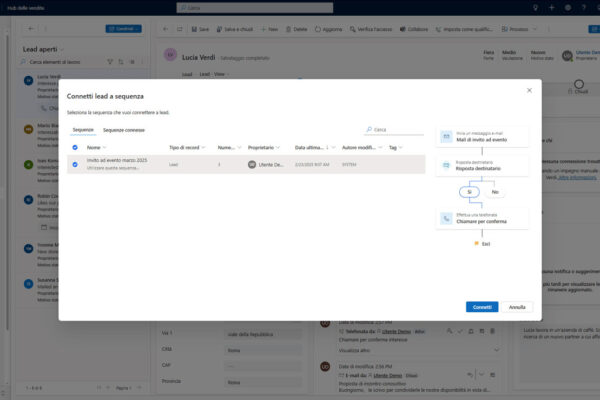The image size is (600, 400).
Task: Deselect the Invito ad evento marzo 2025 checkbox
Action: coord(75,165)
